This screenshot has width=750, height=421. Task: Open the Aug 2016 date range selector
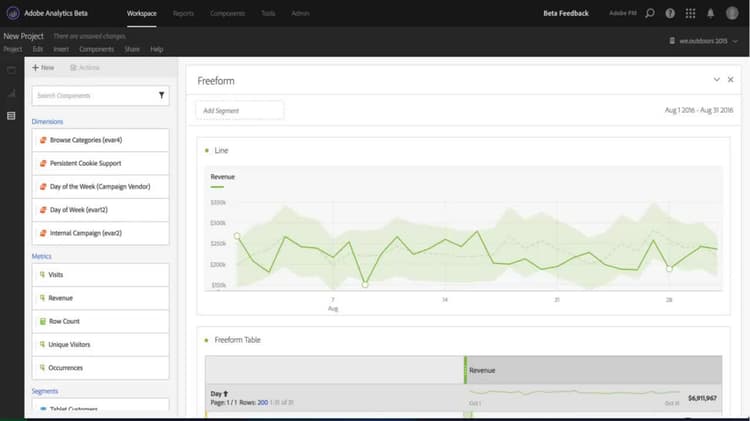point(699,110)
